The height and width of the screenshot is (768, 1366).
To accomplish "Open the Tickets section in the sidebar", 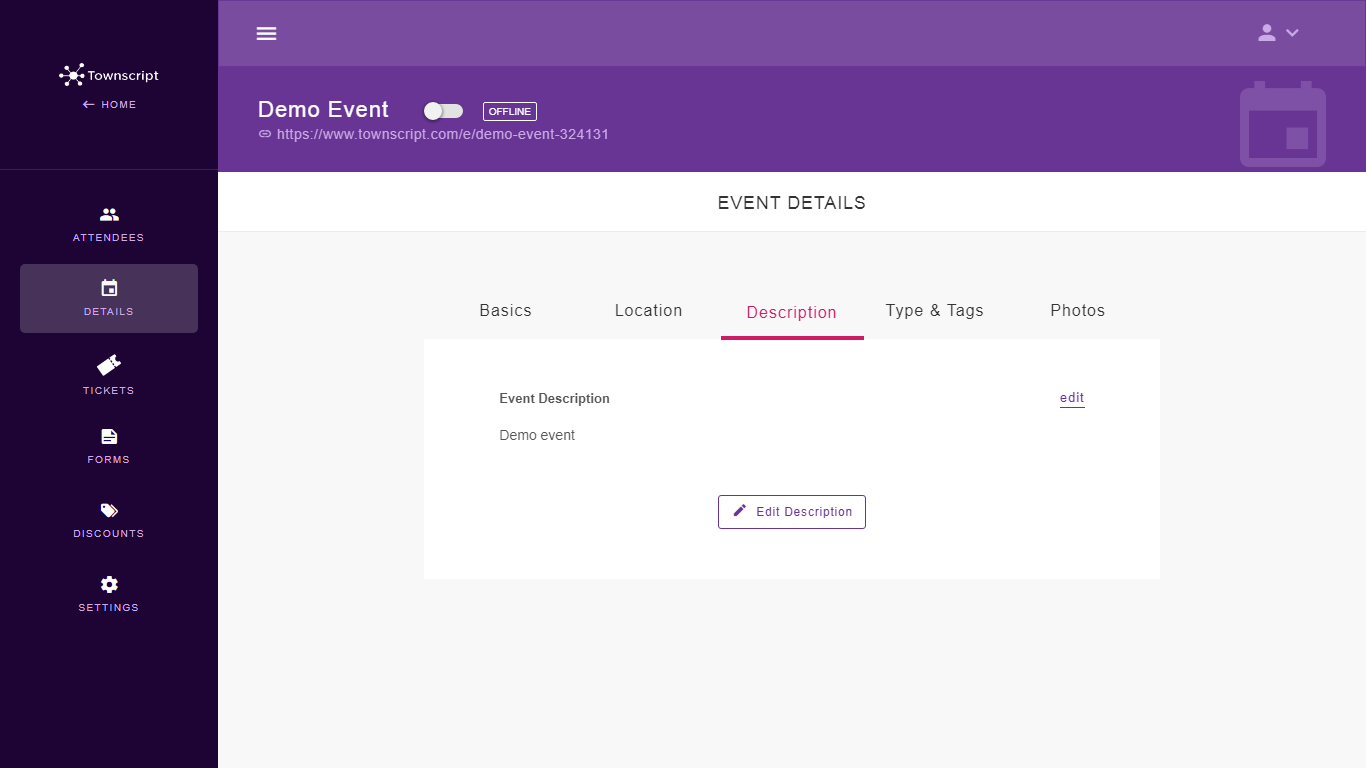I will click(109, 375).
